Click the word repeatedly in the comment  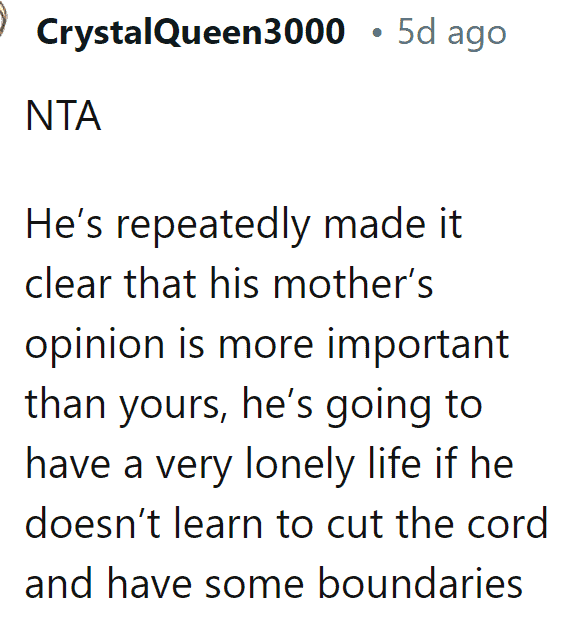[213, 226]
